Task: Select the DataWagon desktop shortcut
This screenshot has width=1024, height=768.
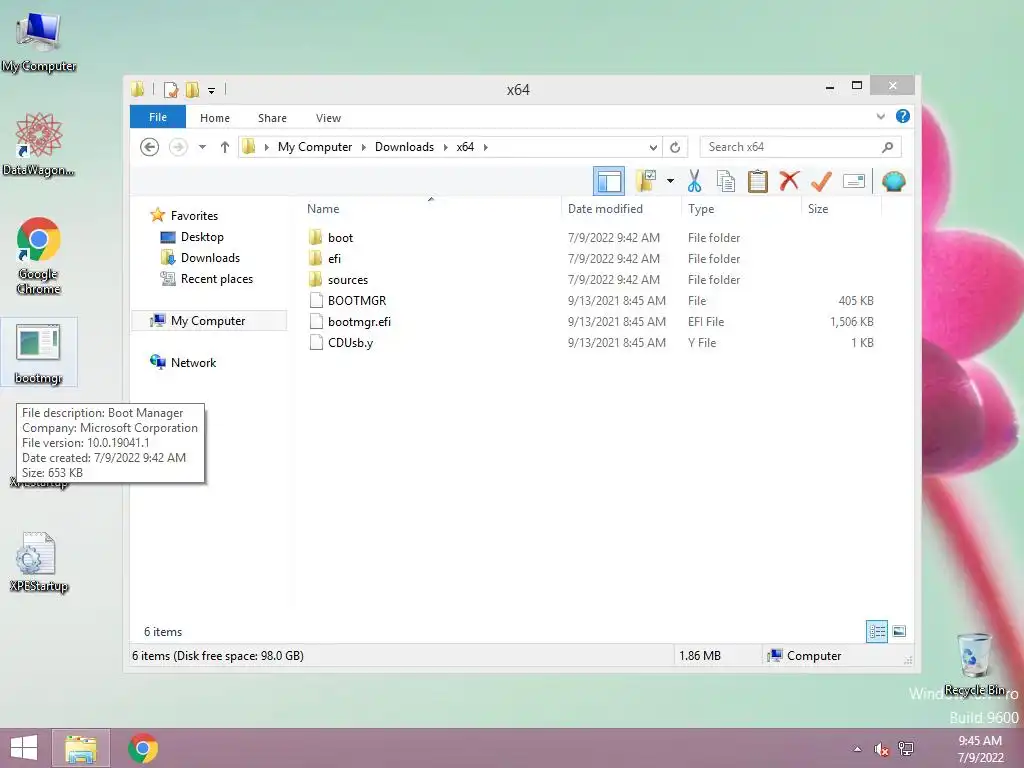Action: (39, 144)
